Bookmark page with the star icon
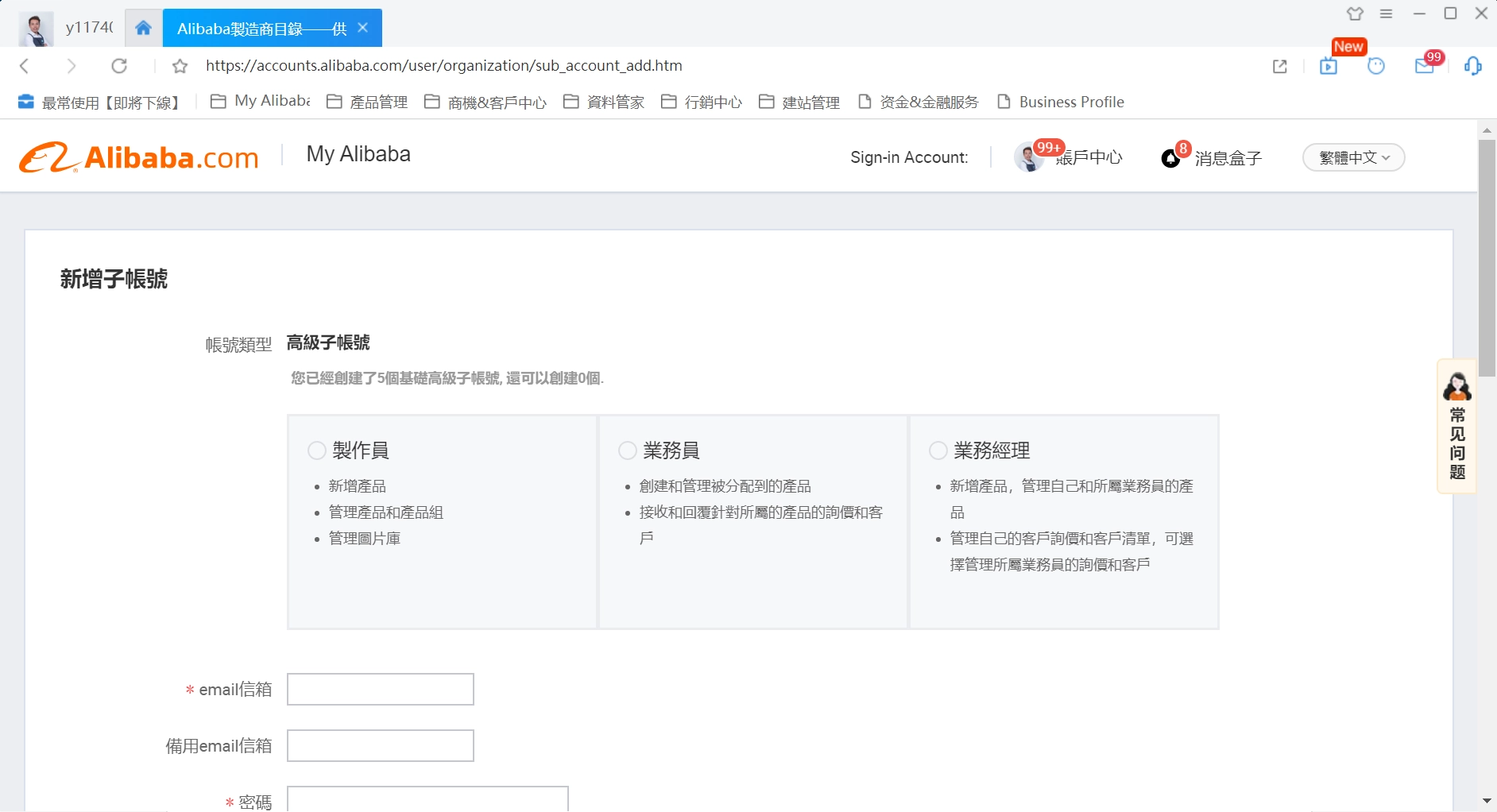This screenshot has height=812, width=1497. (180, 66)
